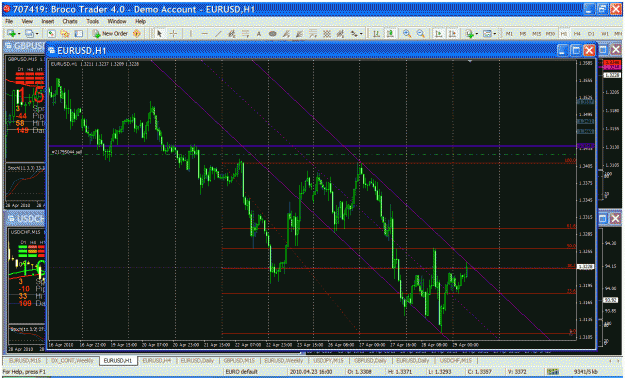This screenshot has height=378, width=625.
Task: Select the H1 timeframe button
Action: coord(564,34)
